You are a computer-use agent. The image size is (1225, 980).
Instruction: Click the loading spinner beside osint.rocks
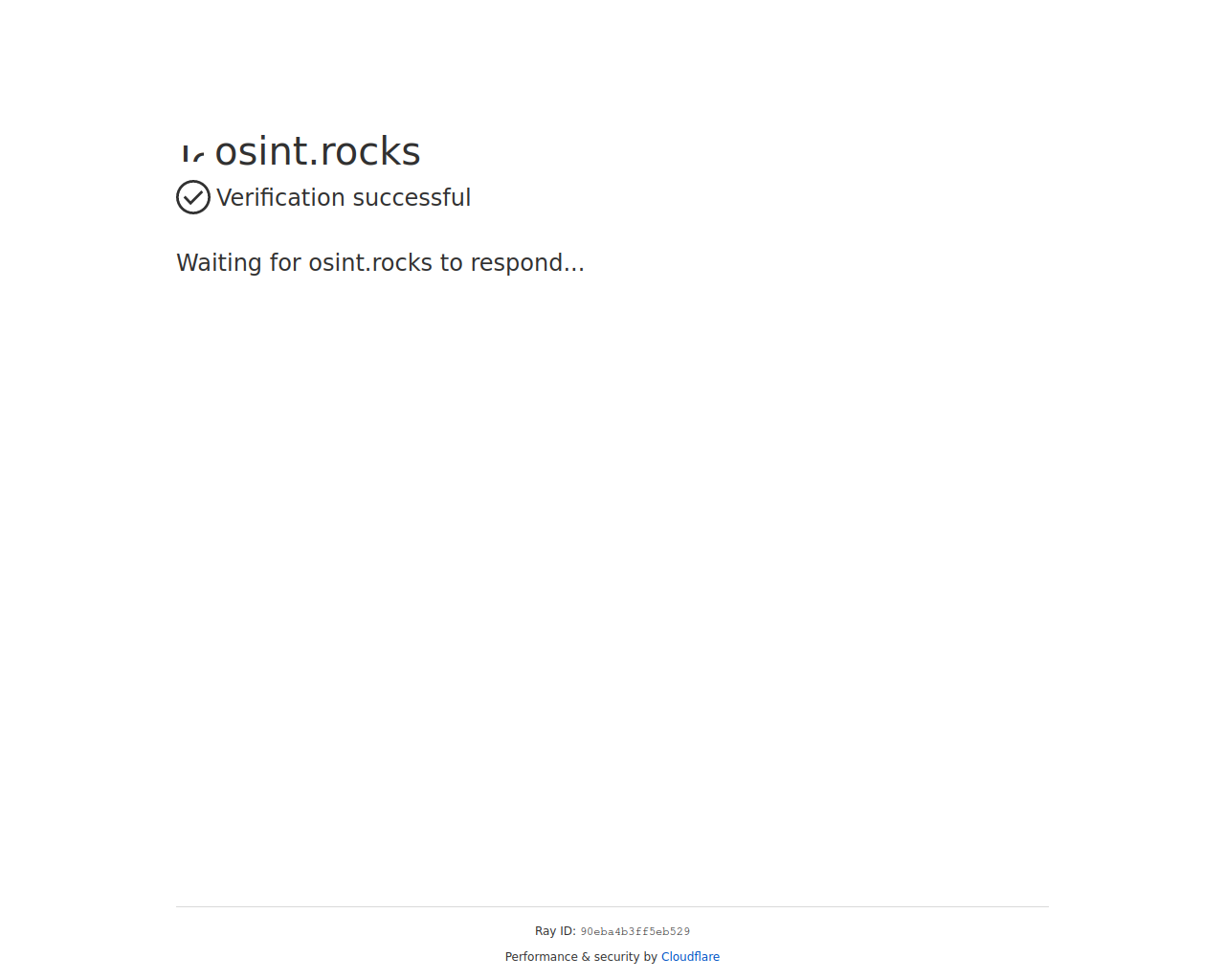(x=192, y=153)
